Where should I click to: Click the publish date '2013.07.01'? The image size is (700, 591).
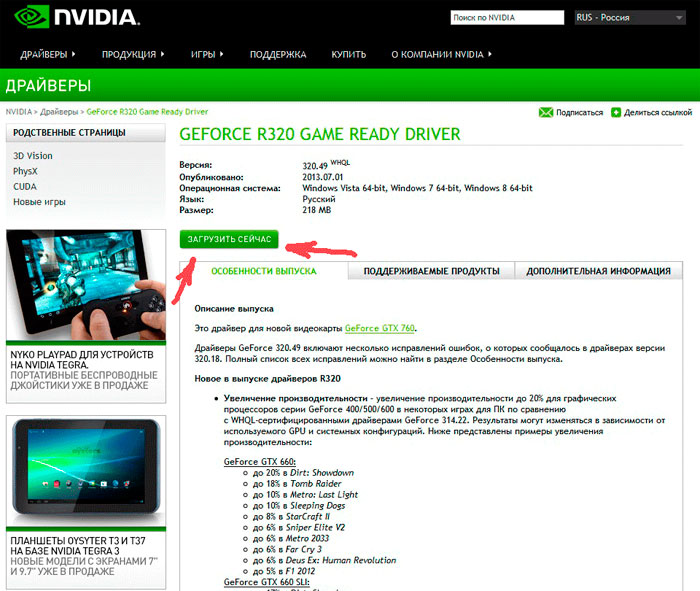point(322,177)
